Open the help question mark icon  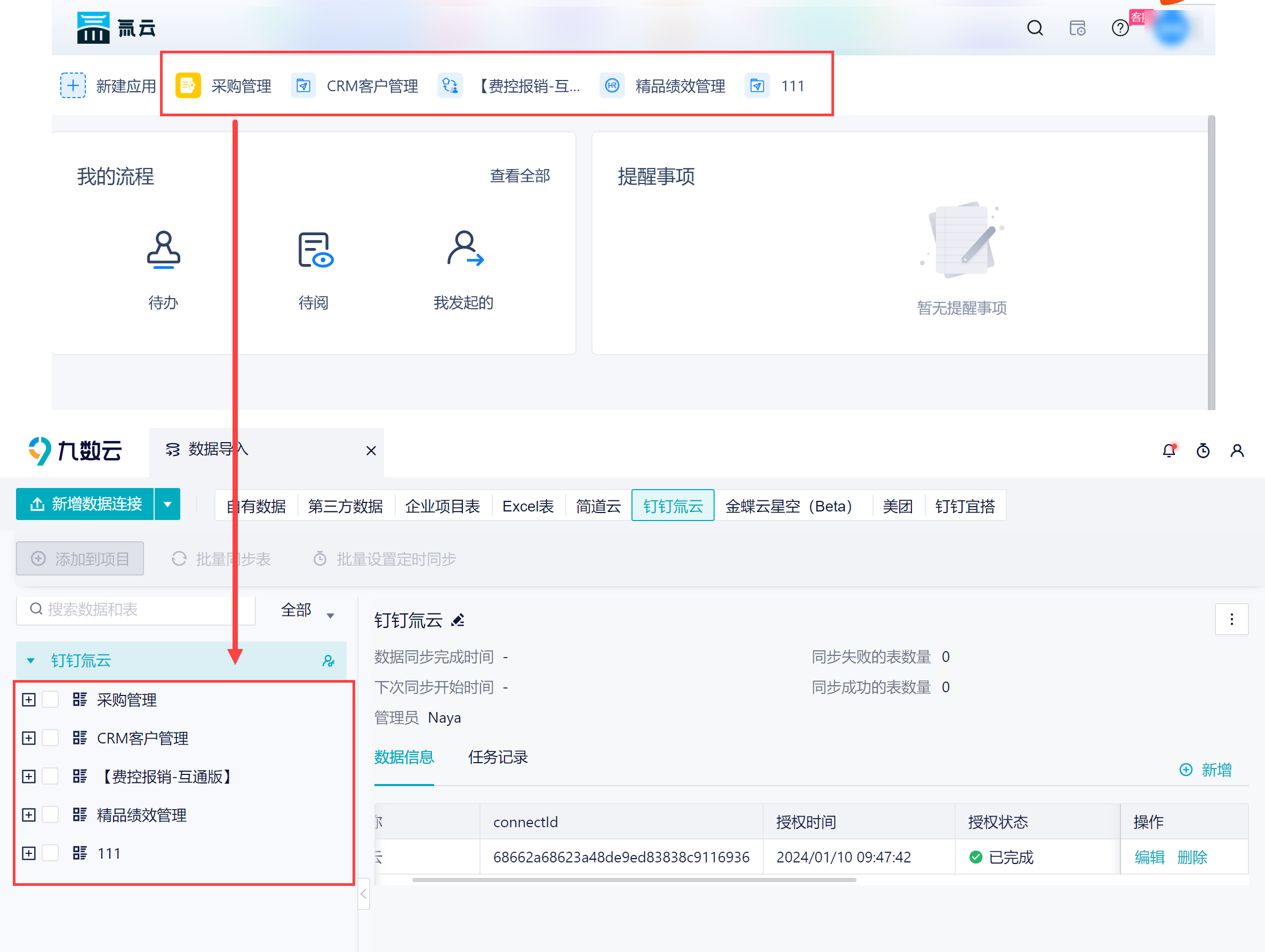click(1119, 28)
